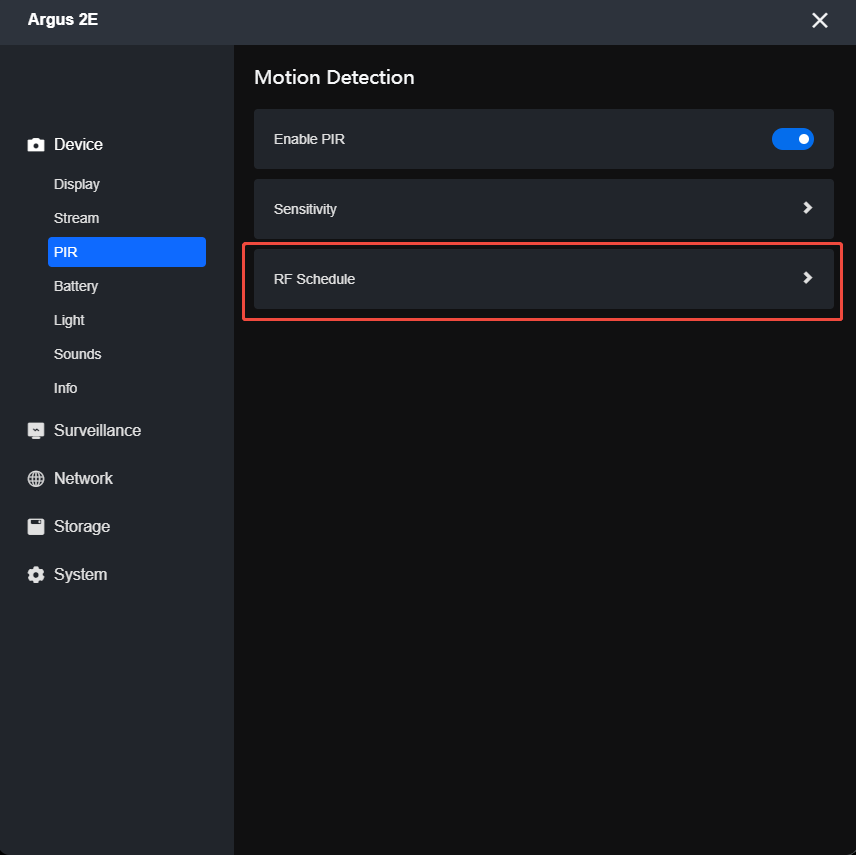Image resolution: width=856 pixels, height=855 pixels.
Task: Go to the Battery settings
Action: point(76,287)
